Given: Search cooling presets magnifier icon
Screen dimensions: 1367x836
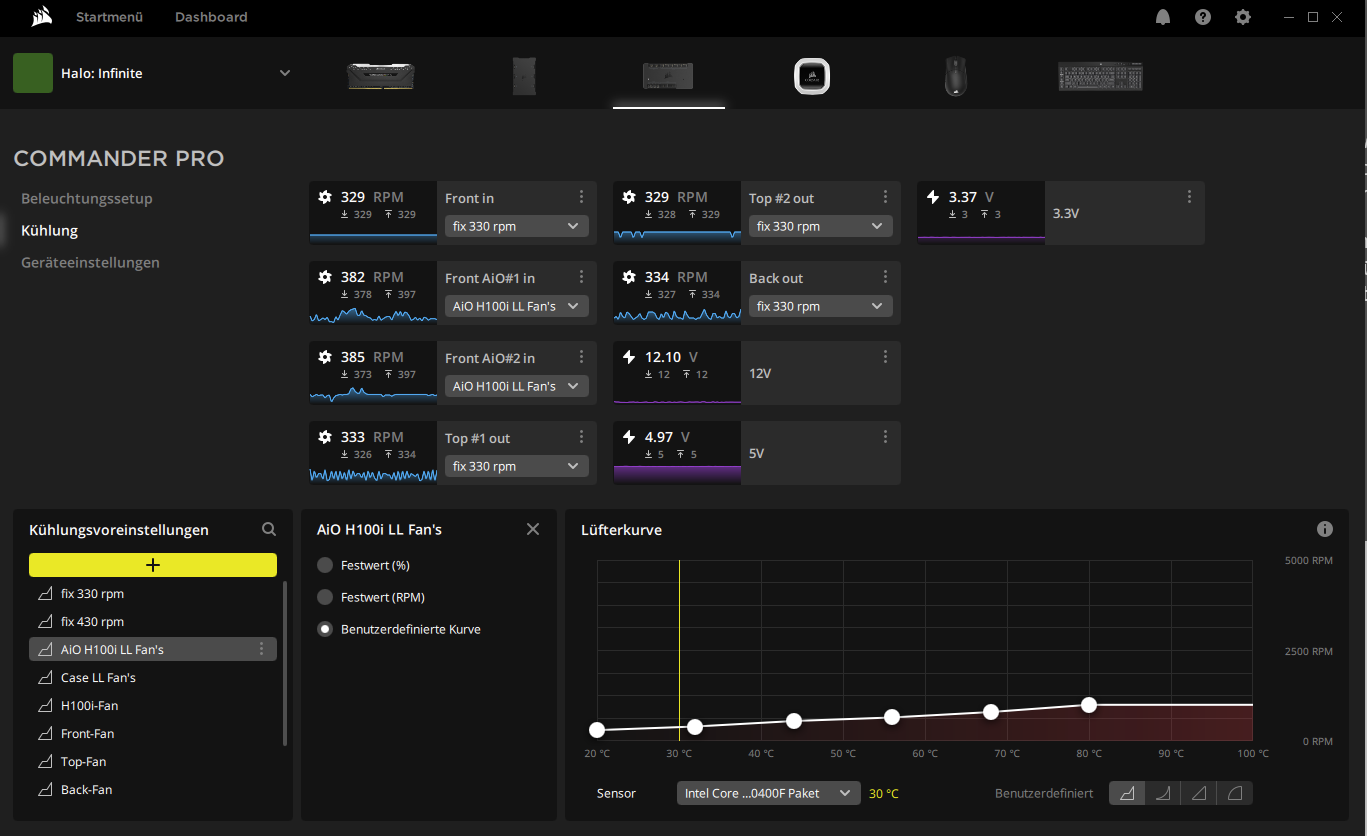Looking at the screenshot, I should click(x=268, y=529).
